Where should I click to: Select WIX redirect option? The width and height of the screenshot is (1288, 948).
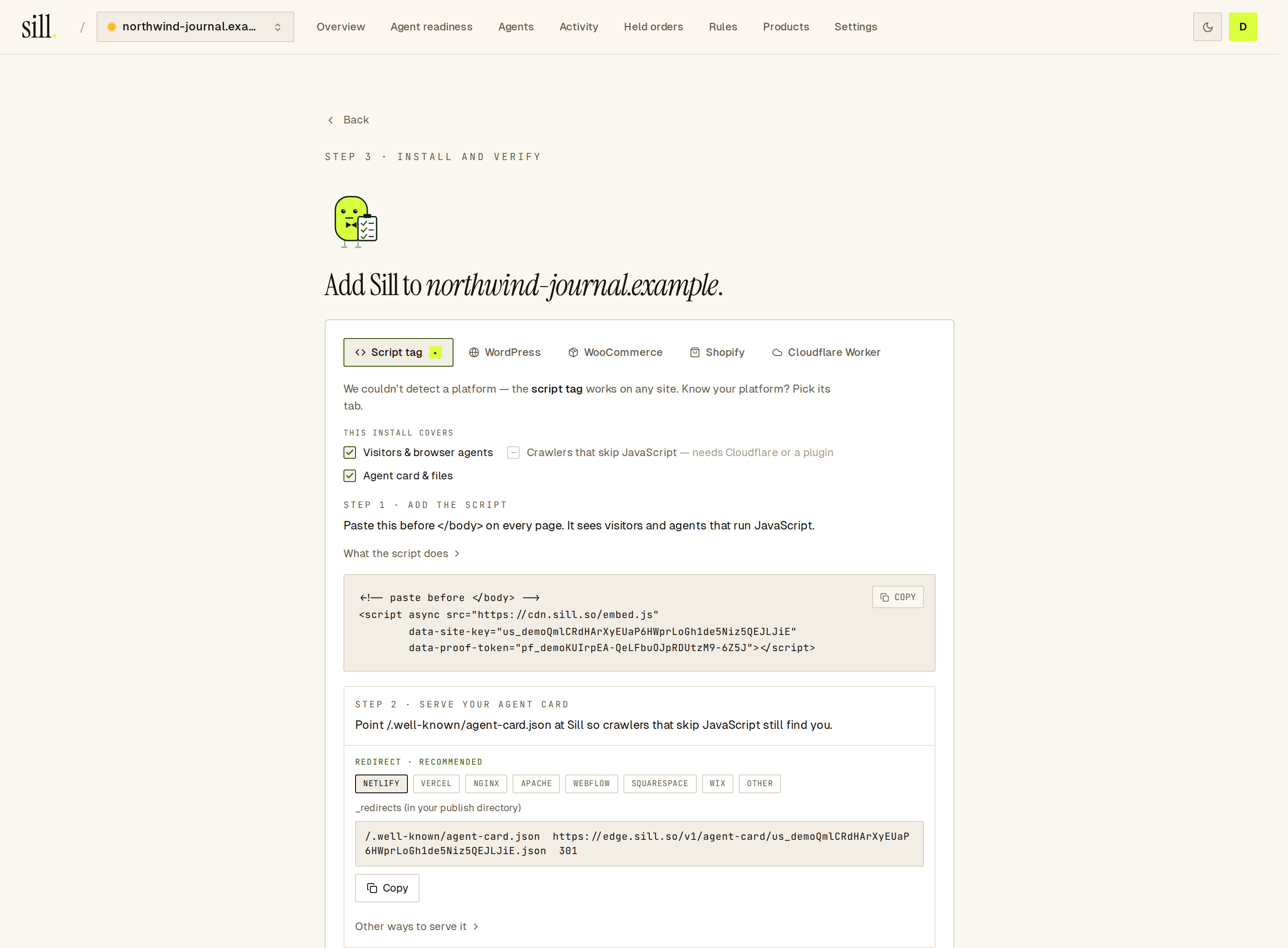tap(717, 783)
